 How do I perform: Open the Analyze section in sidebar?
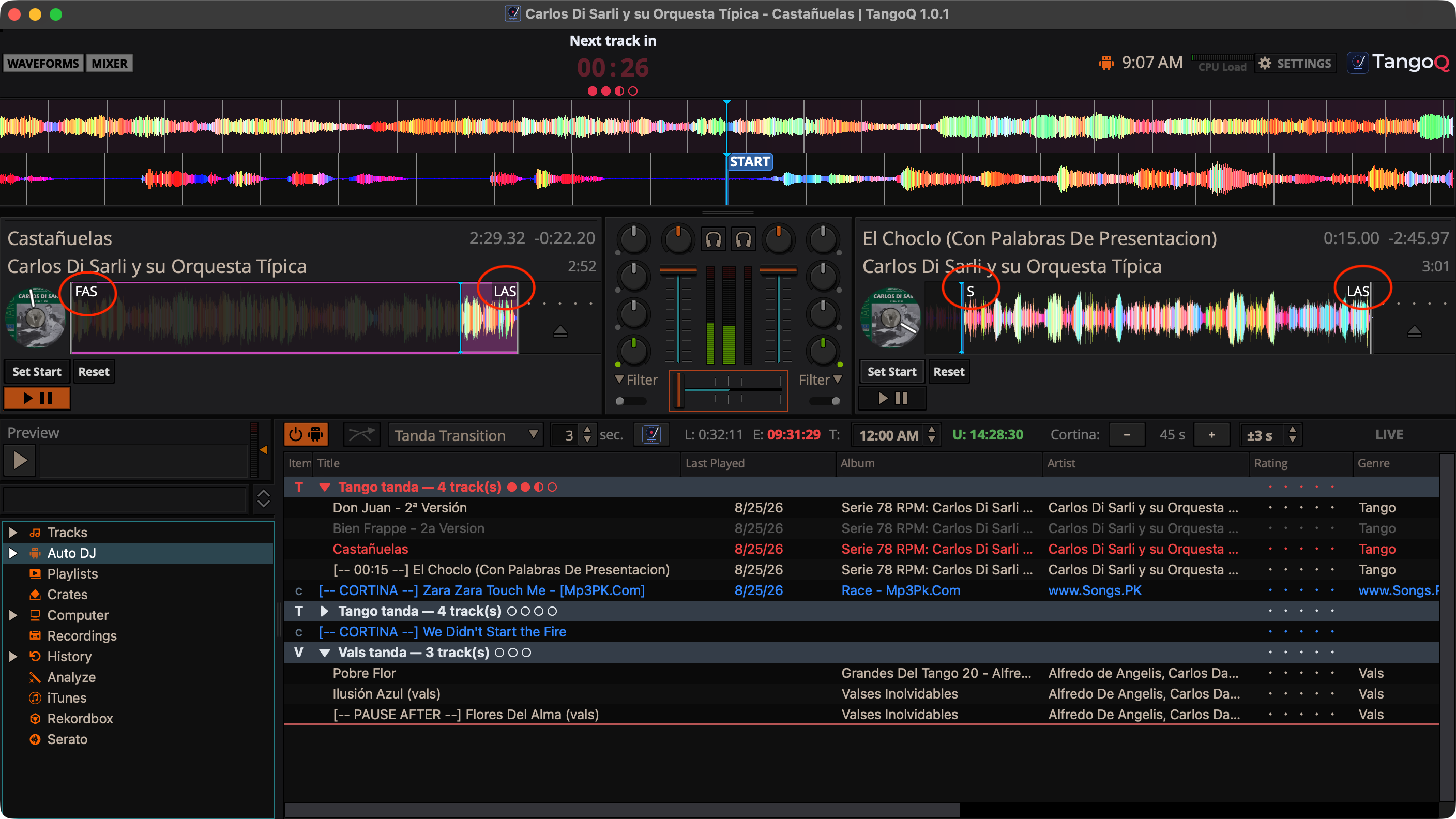pos(71,677)
